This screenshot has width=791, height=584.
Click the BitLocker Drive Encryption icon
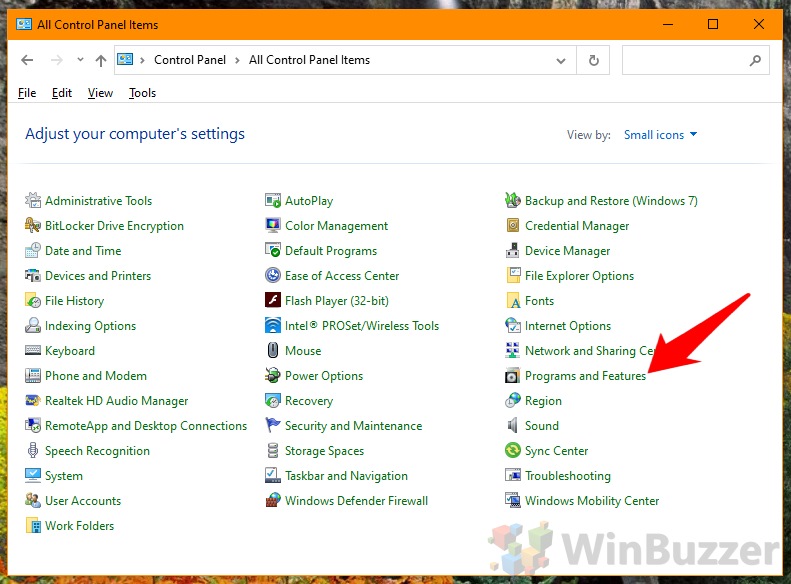pos(33,225)
